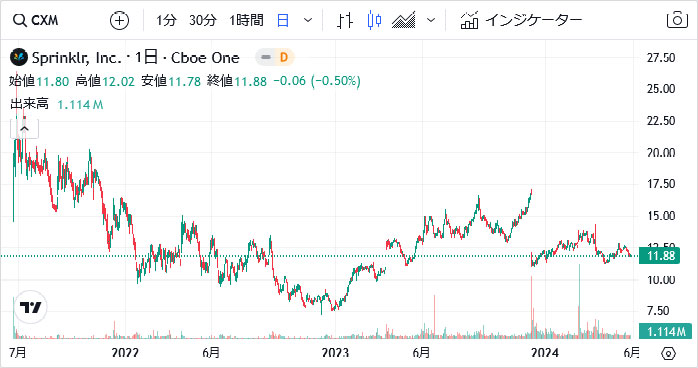The width and height of the screenshot is (698, 368).
Task: Click the CXM symbol search magnifier icon
Action: [x=20, y=20]
